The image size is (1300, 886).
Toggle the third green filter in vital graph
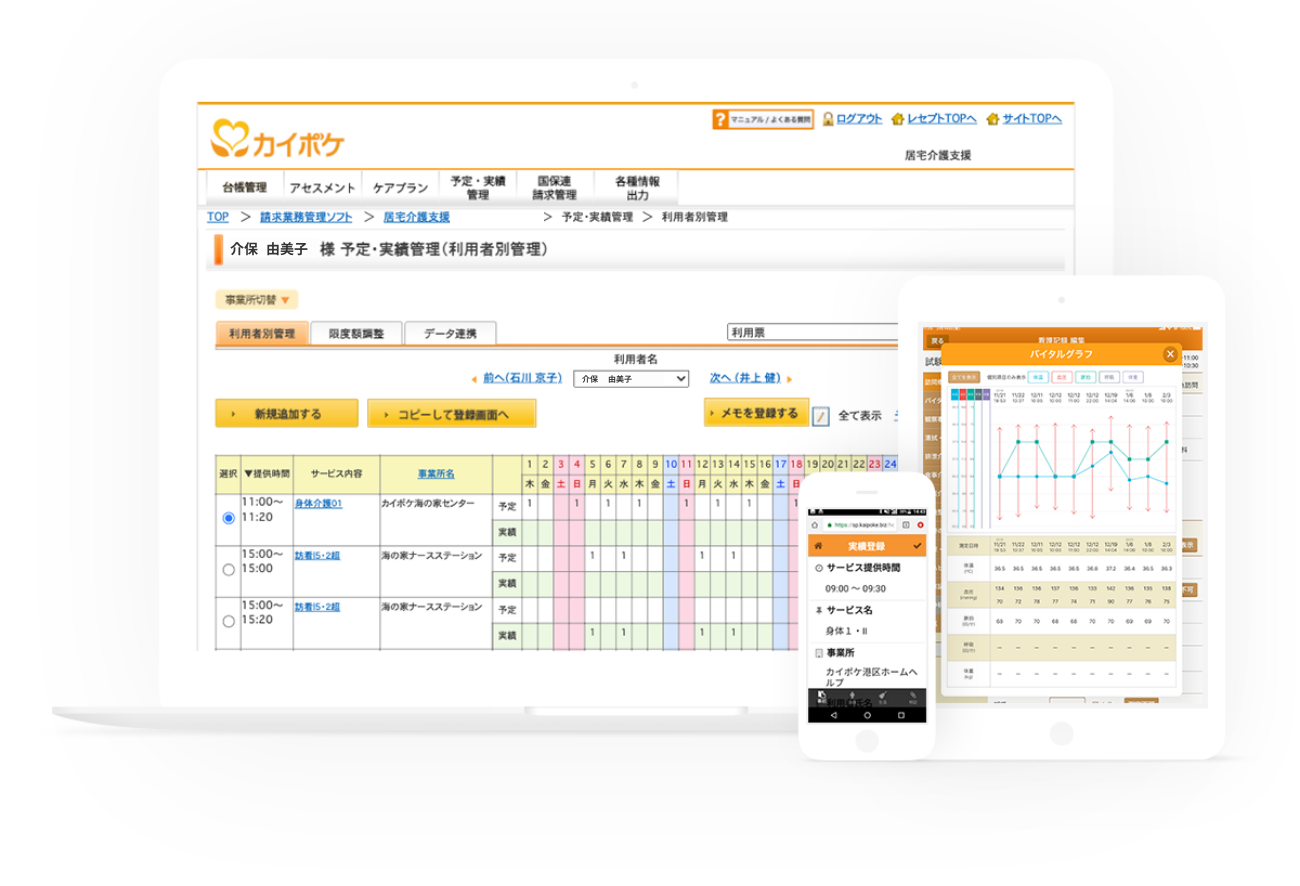(1084, 378)
